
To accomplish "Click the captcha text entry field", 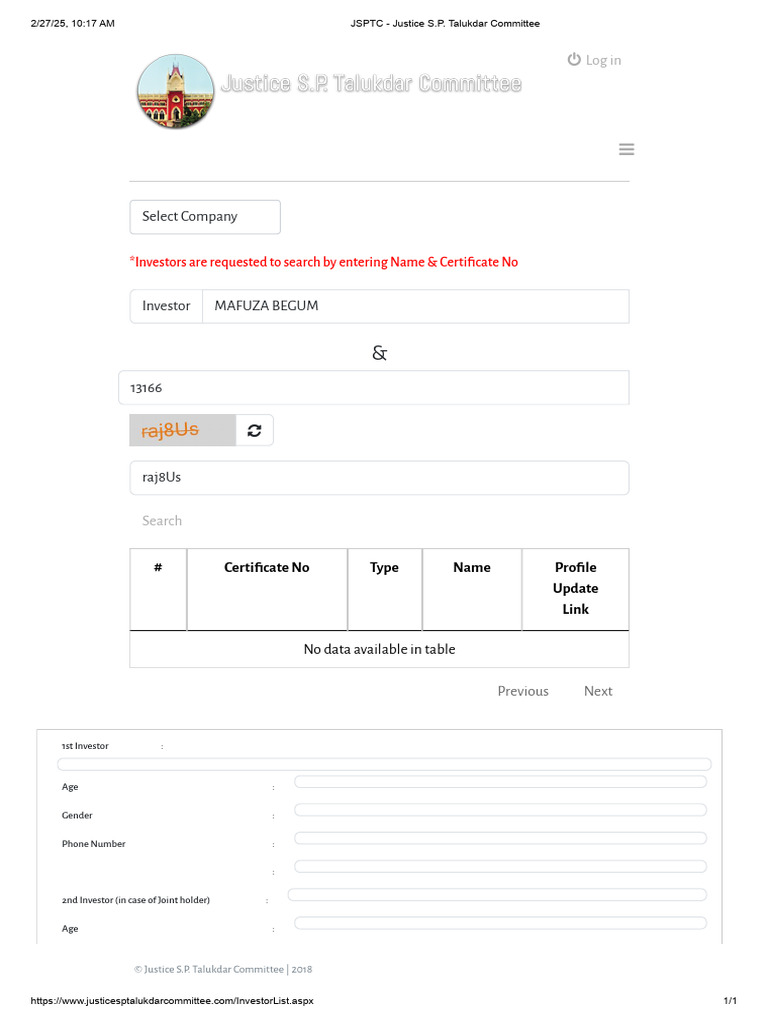I will click(x=379, y=478).
